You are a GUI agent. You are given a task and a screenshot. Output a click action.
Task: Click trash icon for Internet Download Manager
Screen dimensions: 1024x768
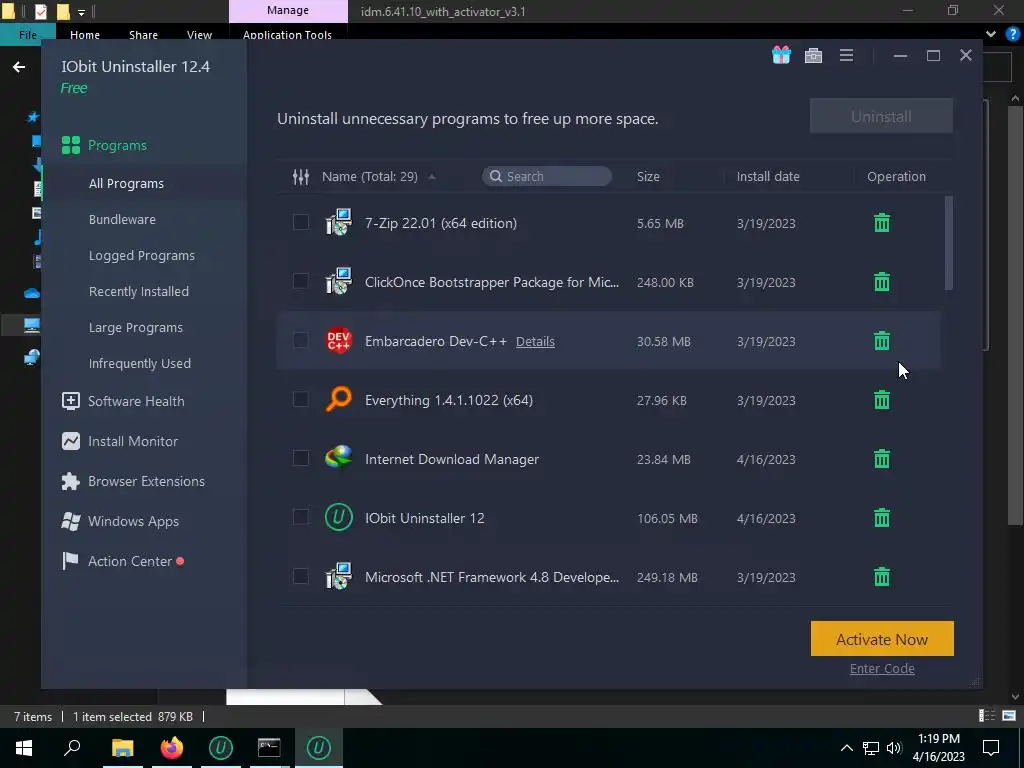(882, 459)
